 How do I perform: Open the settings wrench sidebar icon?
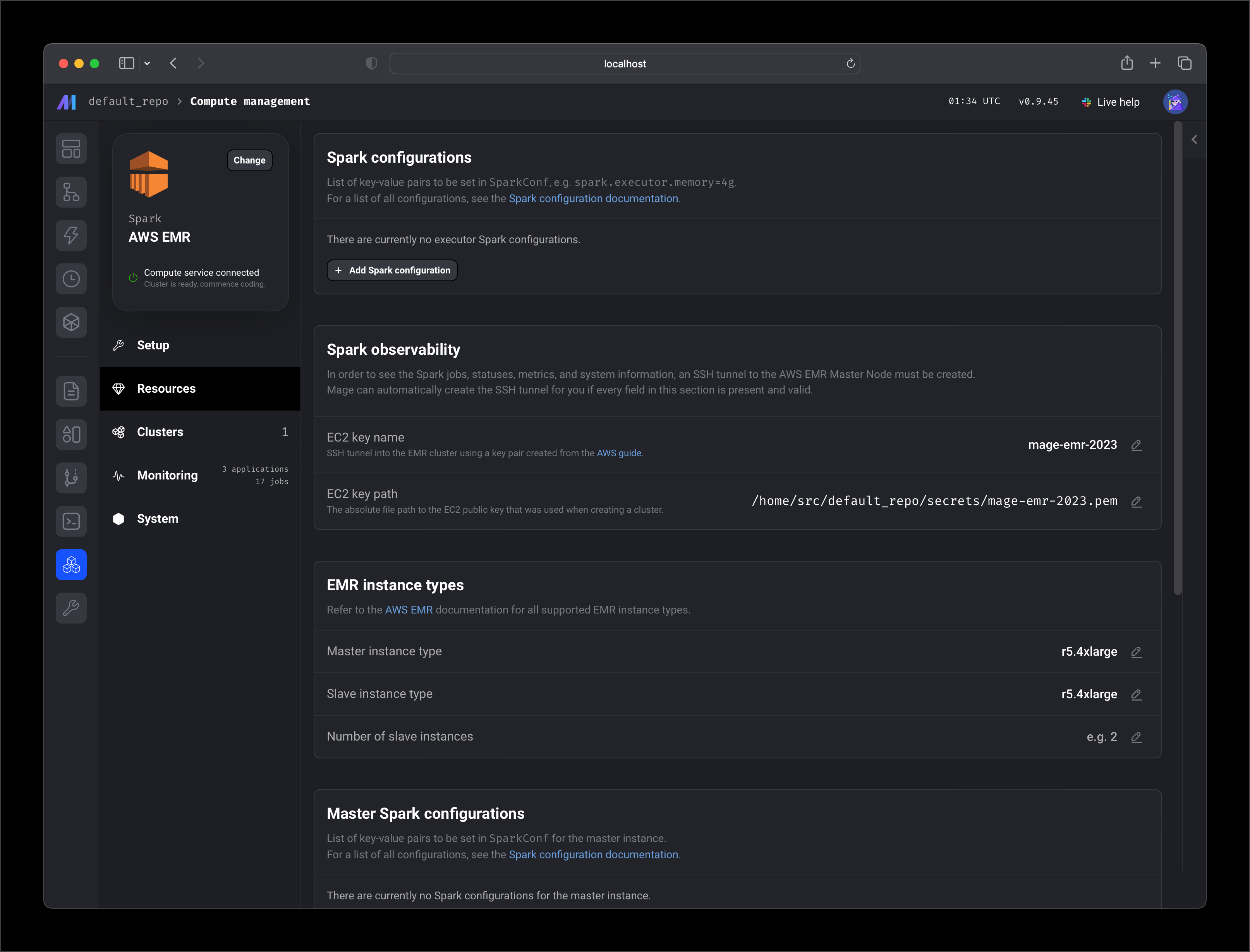pos(71,608)
